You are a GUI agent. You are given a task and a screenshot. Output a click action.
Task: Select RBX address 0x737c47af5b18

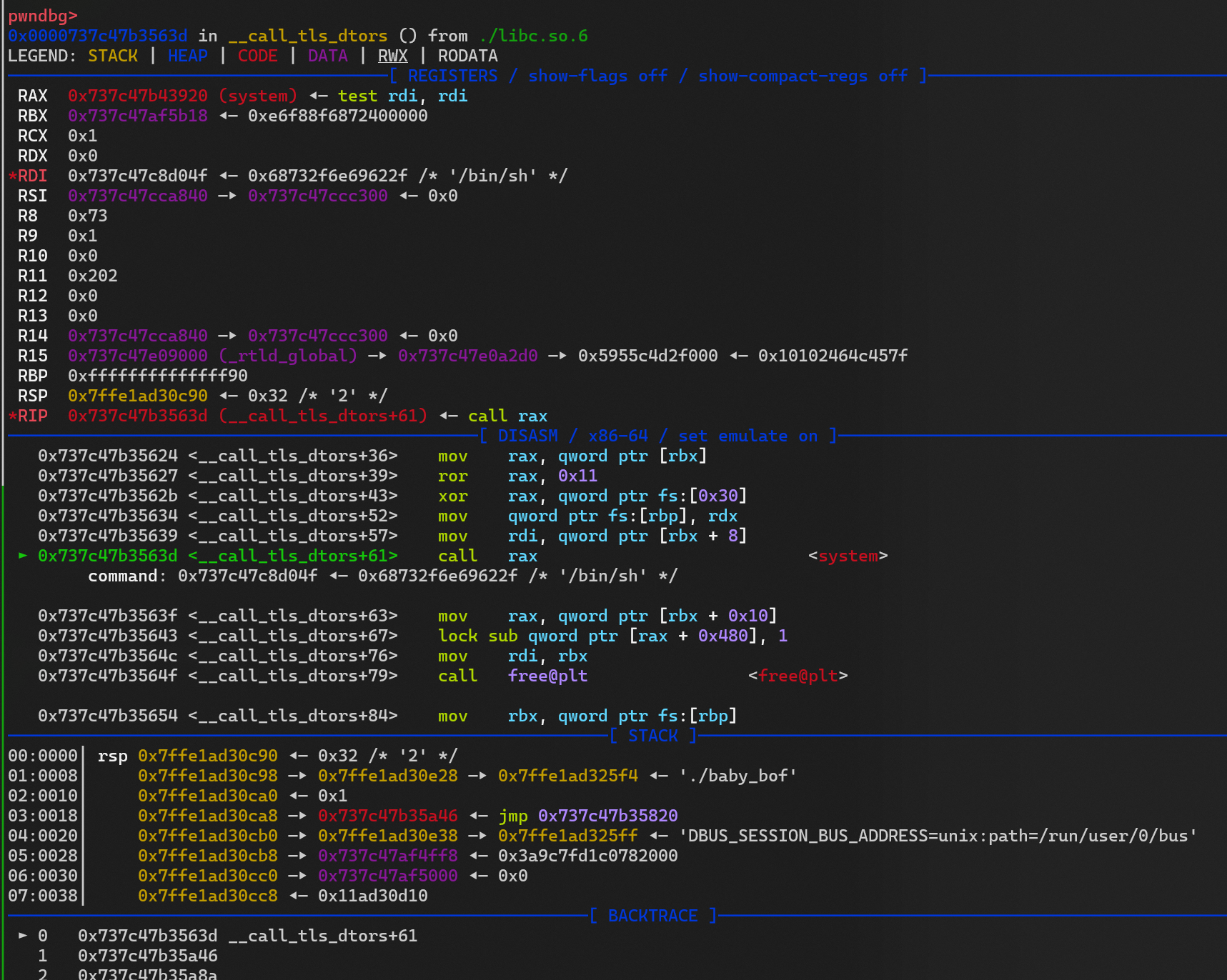[x=138, y=116]
